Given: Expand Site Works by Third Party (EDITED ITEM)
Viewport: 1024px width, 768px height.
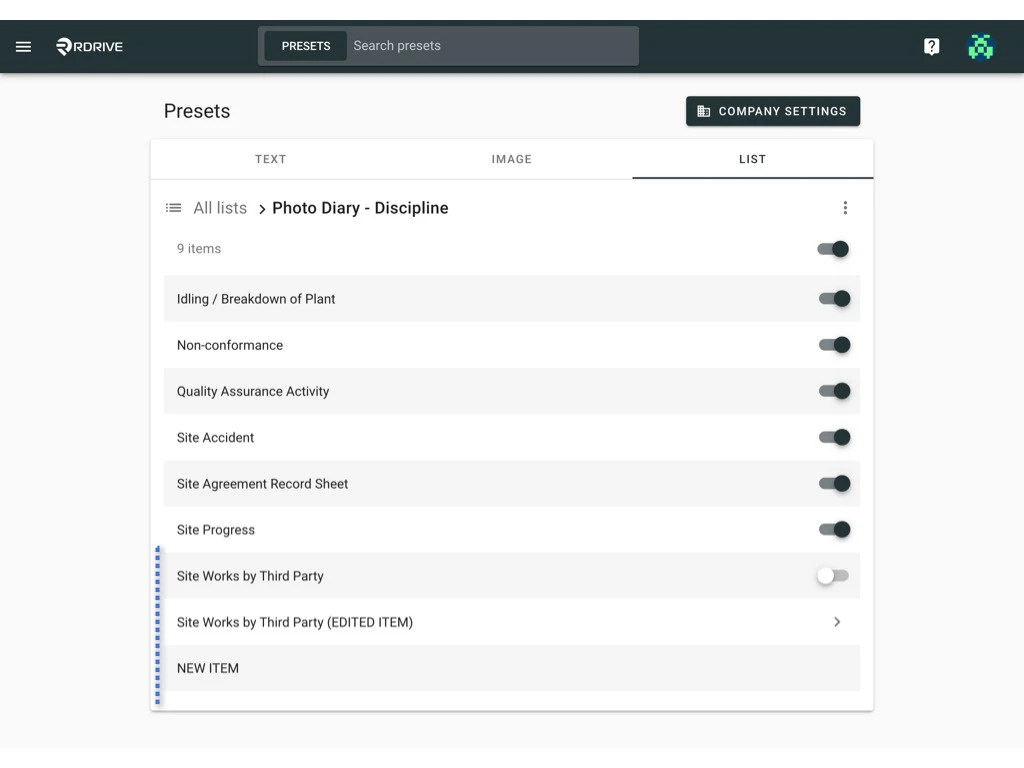Looking at the screenshot, I should 837,622.
